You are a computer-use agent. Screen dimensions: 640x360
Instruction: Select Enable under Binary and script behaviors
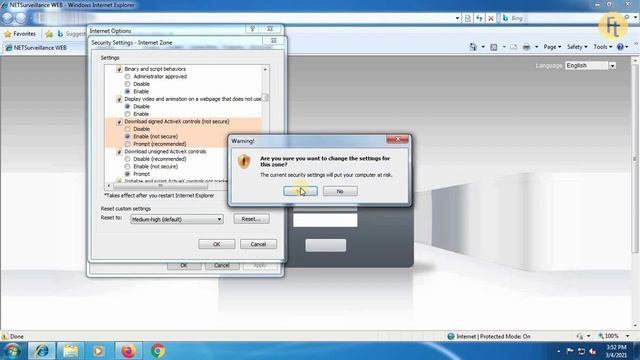pyautogui.click(x=127, y=91)
